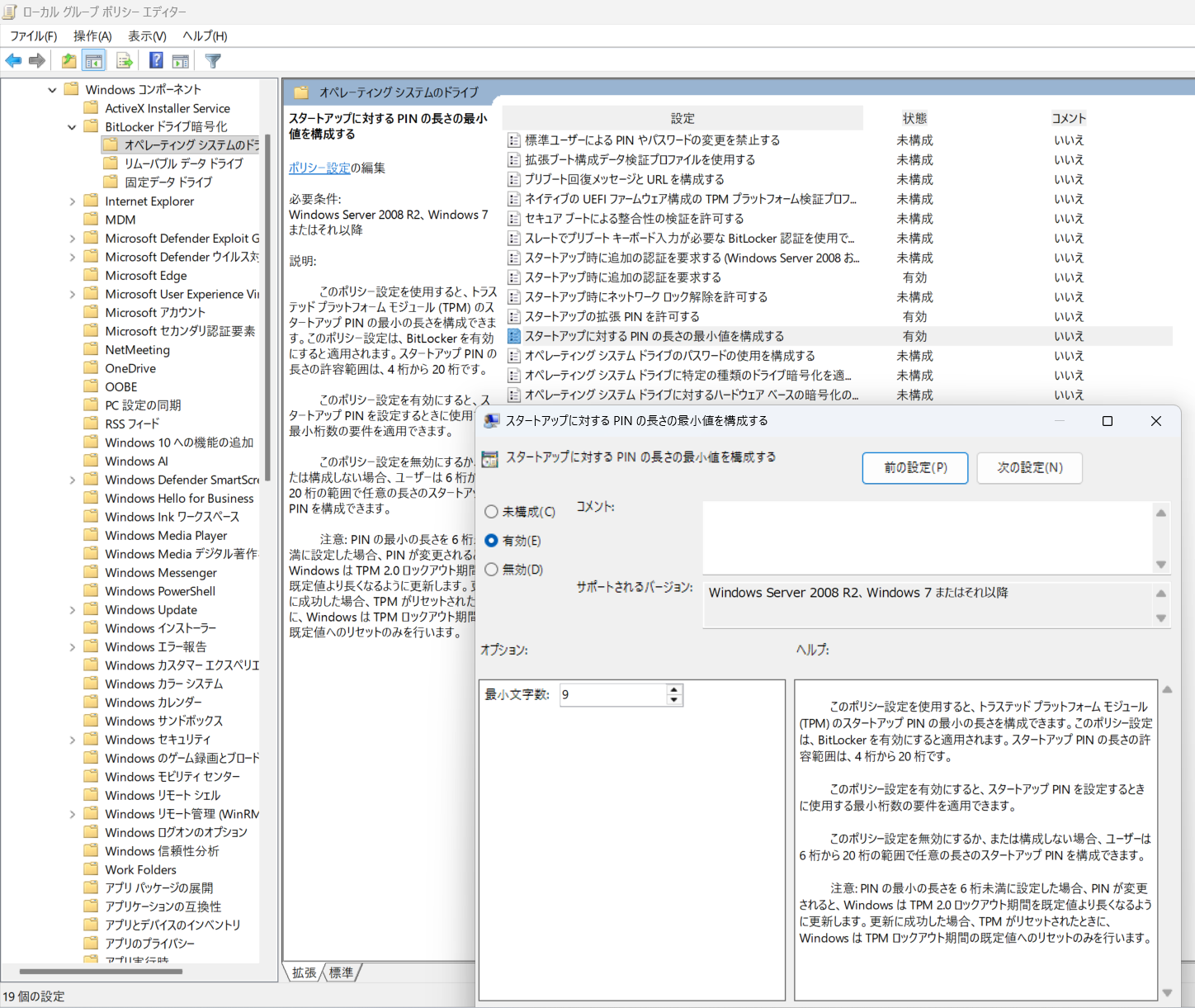Open the 操作(A) menu
The image size is (1195, 1008).
[x=92, y=35]
